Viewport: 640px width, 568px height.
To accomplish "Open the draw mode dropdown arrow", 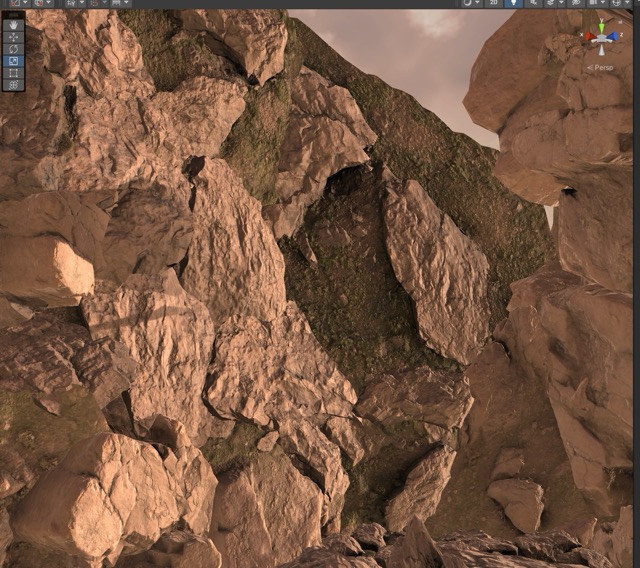I will click(477, 2).
